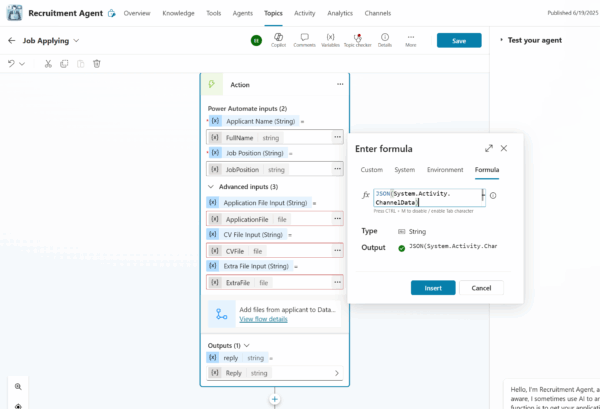The height and width of the screenshot is (409, 600).
Task: Click the flow icon beside Add files
Action: (x=222, y=314)
